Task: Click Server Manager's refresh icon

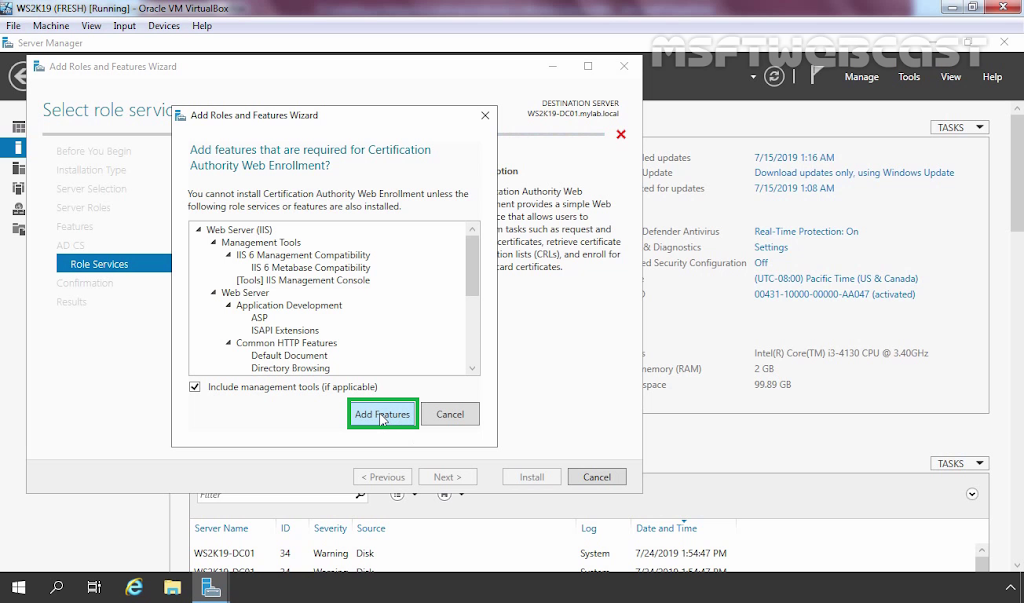Action: pyautogui.click(x=774, y=76)
